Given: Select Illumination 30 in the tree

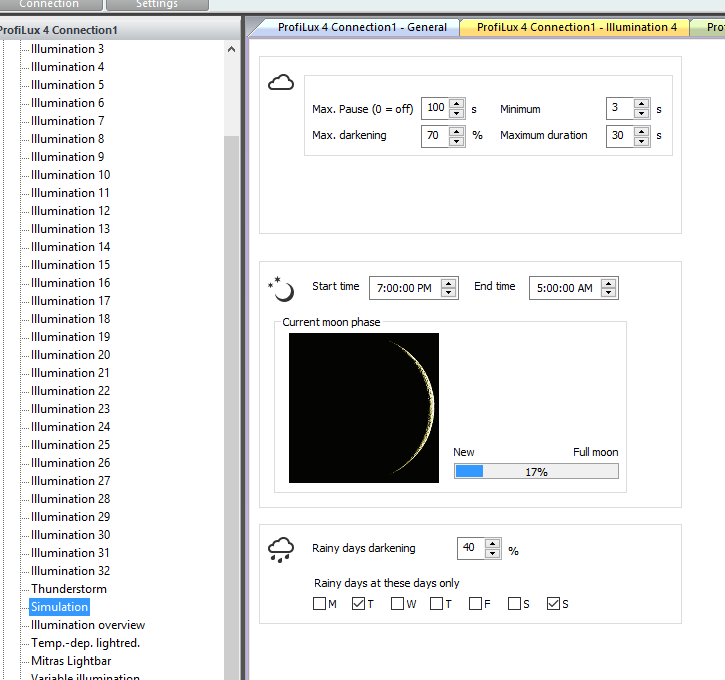Looking at the screenshot, I should coord(70,535).
